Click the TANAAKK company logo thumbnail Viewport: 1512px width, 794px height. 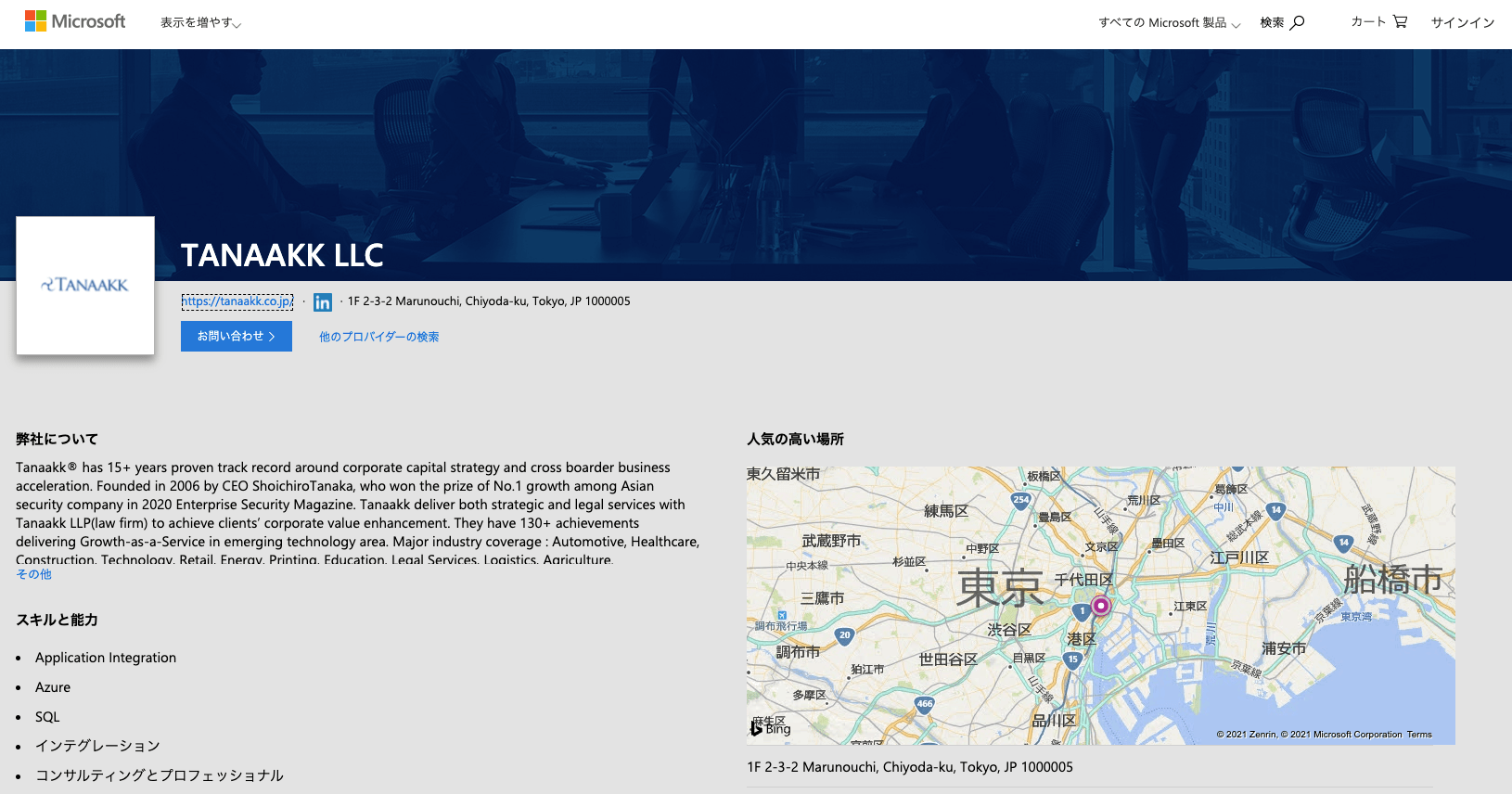point(85,286)
